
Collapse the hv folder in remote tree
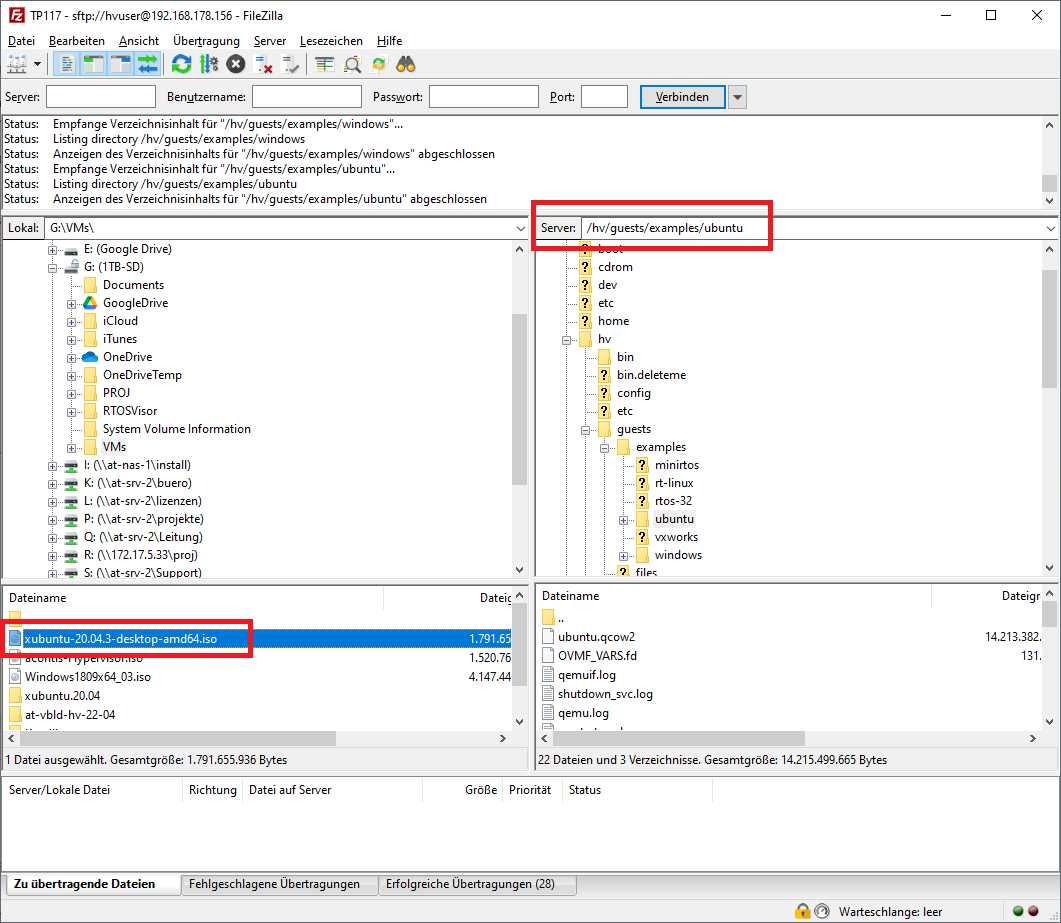click(x=567, y=338)
